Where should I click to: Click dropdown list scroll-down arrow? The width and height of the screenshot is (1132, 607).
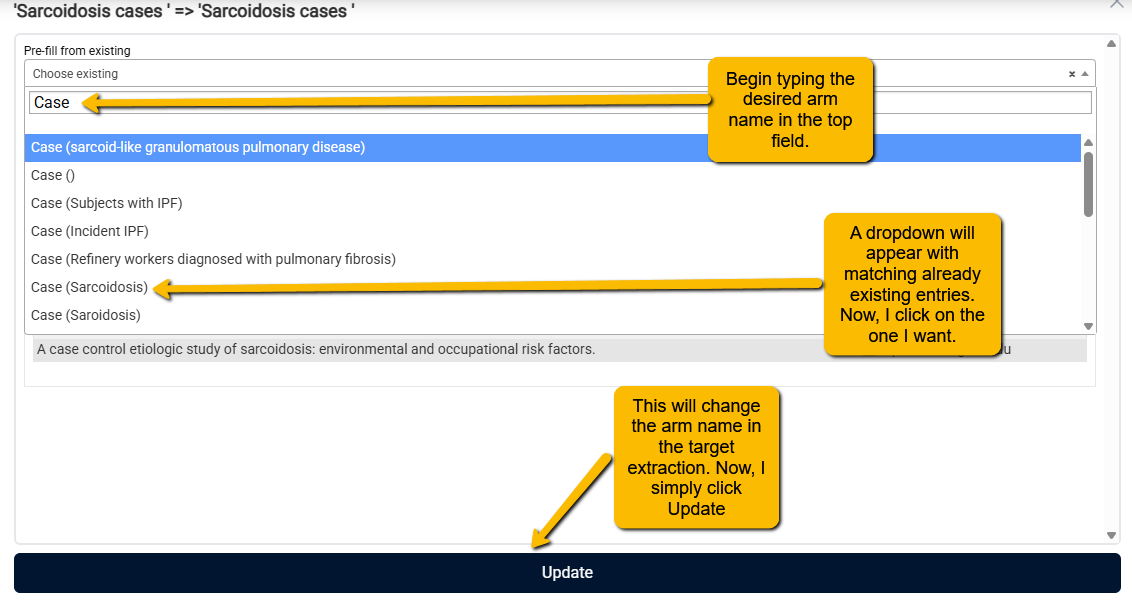click(1088, 326)
